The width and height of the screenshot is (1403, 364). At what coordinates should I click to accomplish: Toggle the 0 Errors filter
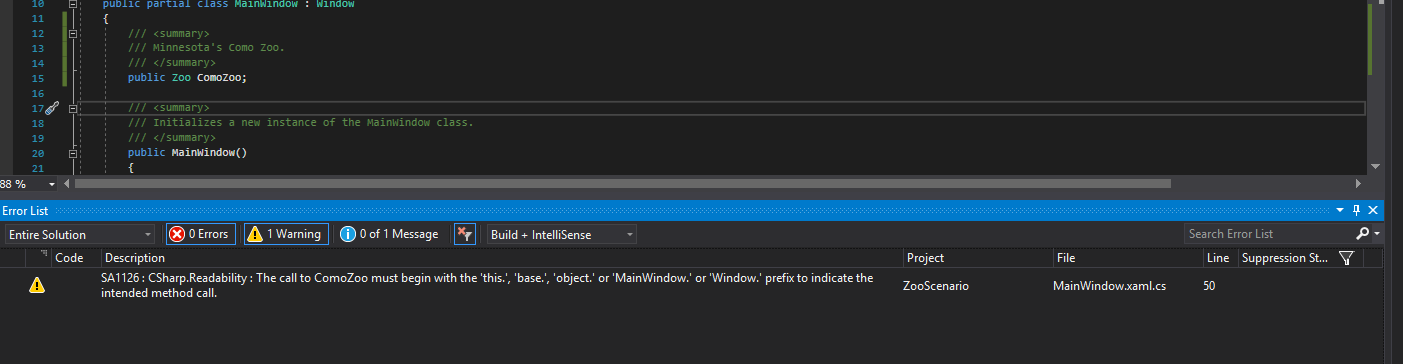[x=201, y=234]
